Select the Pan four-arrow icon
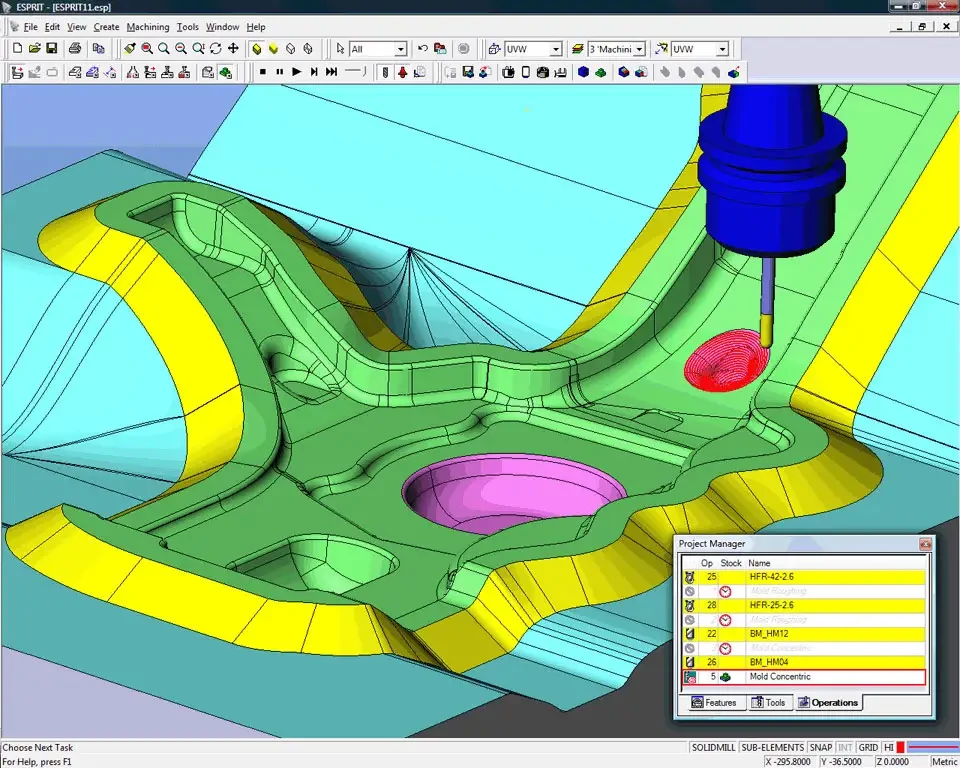Image resolution: width=960 pixels, height=768 pixels. click(x=233, y=48)
